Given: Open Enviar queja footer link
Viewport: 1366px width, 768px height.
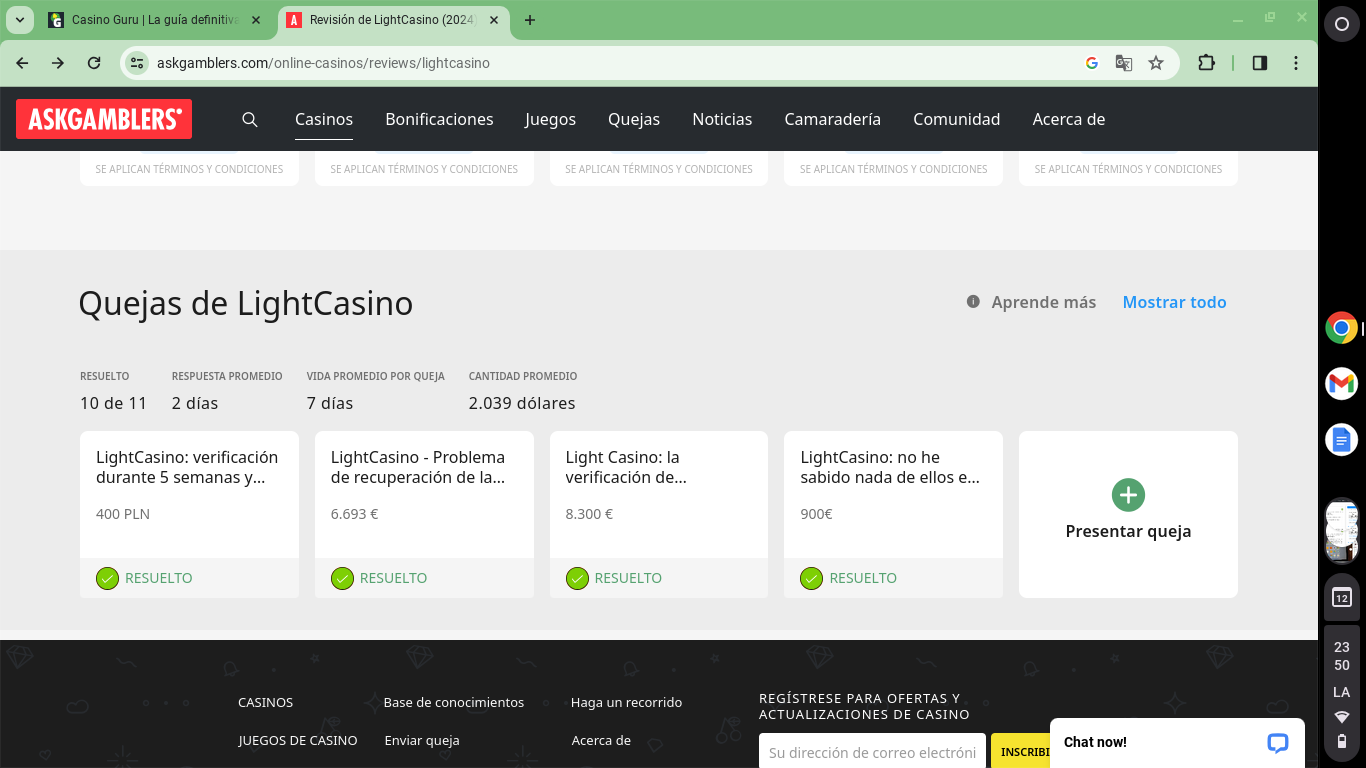Looking at the screenshot, I should tap(422, 741).
